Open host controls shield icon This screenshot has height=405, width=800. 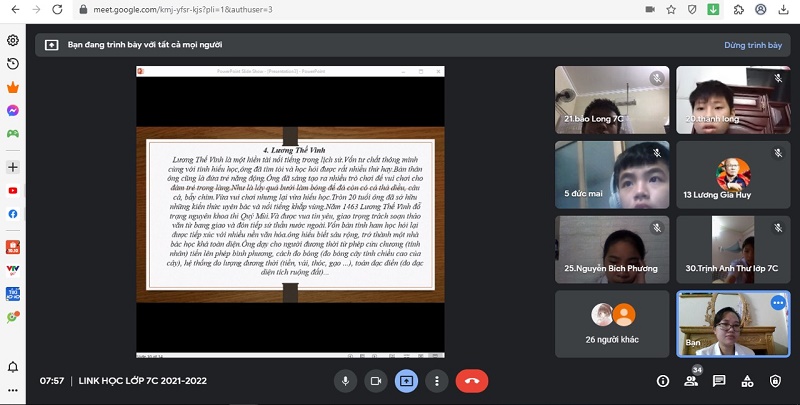[775, 381]
